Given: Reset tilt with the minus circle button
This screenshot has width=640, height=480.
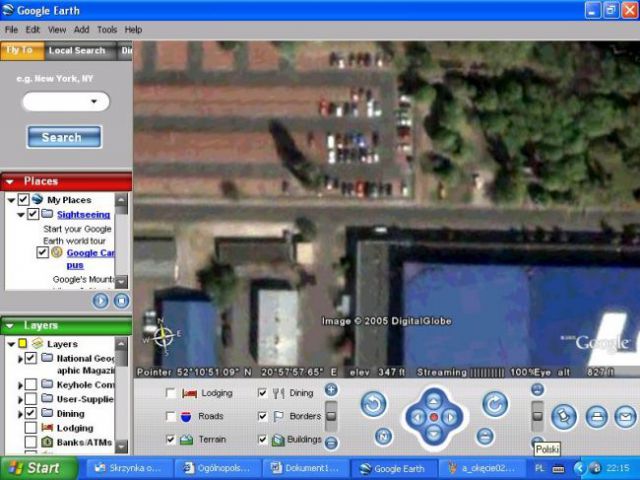Looking at the screenshot, I should [x=485, y=436].
